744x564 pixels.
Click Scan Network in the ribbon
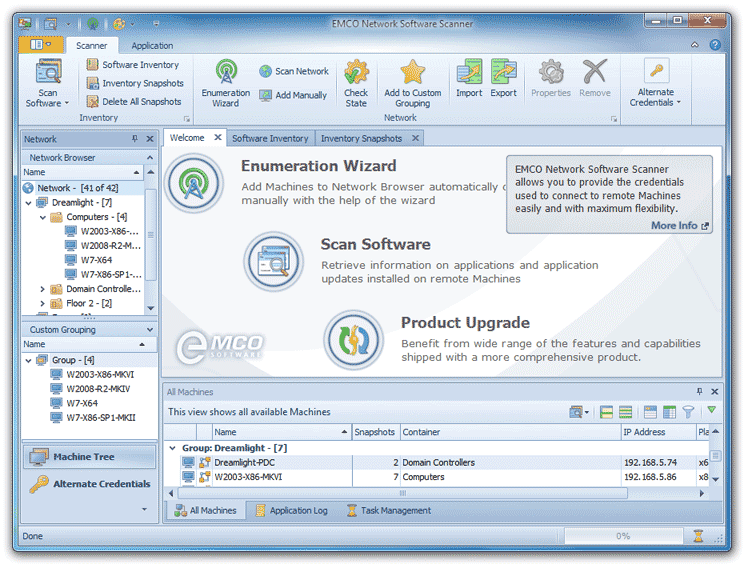click(294, 71)
